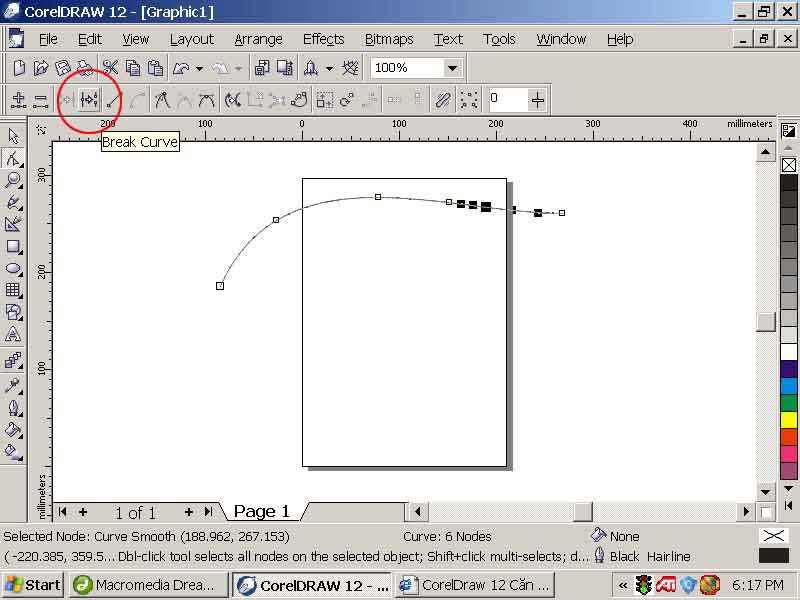Open the Effects menu
This screenshot has width=800, height=600.
click(323, 39)
